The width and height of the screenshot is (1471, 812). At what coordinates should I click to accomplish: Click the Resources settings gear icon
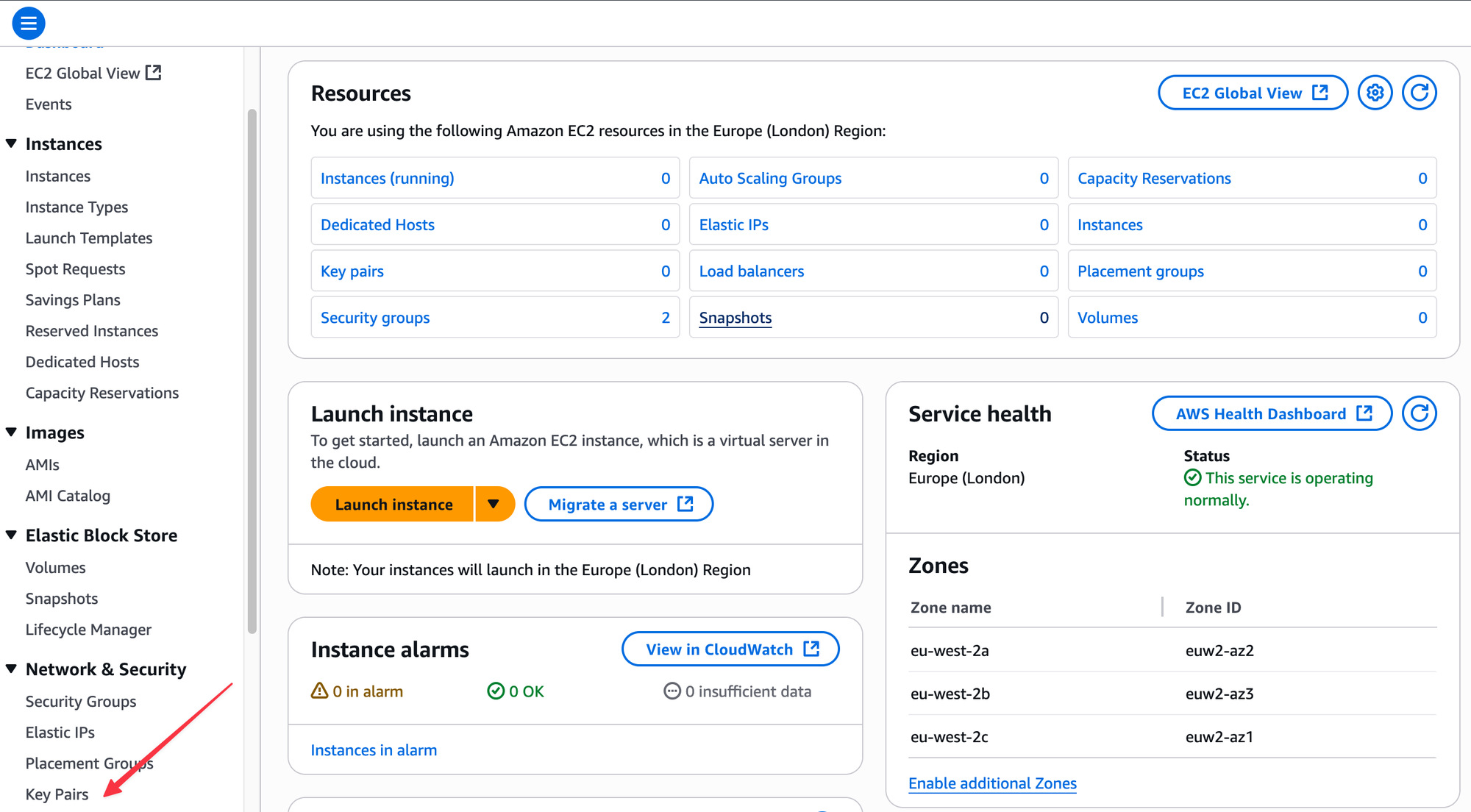pyautogui.click(x=1375, y=93)
